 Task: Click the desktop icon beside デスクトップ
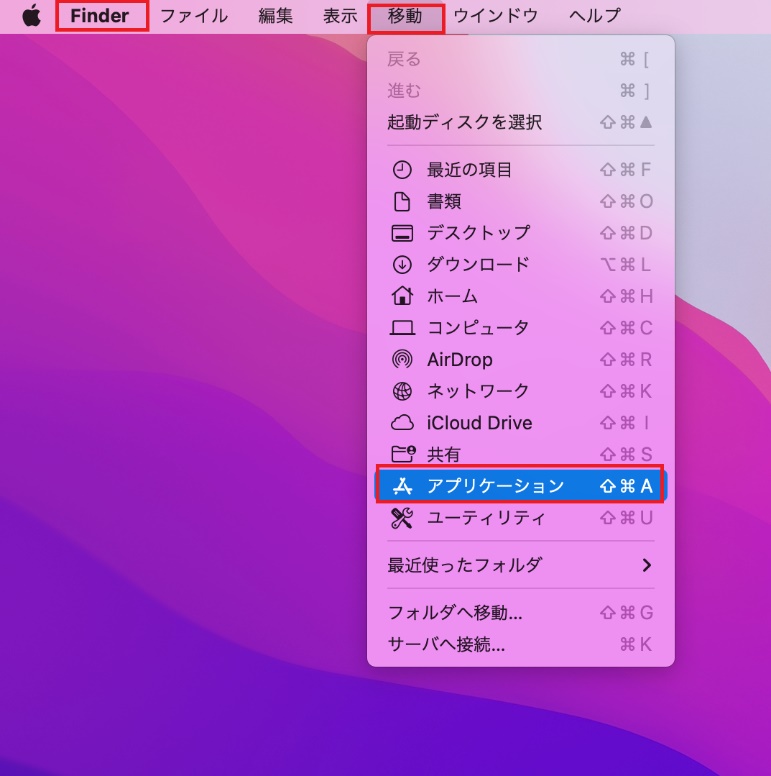point(402,233)
